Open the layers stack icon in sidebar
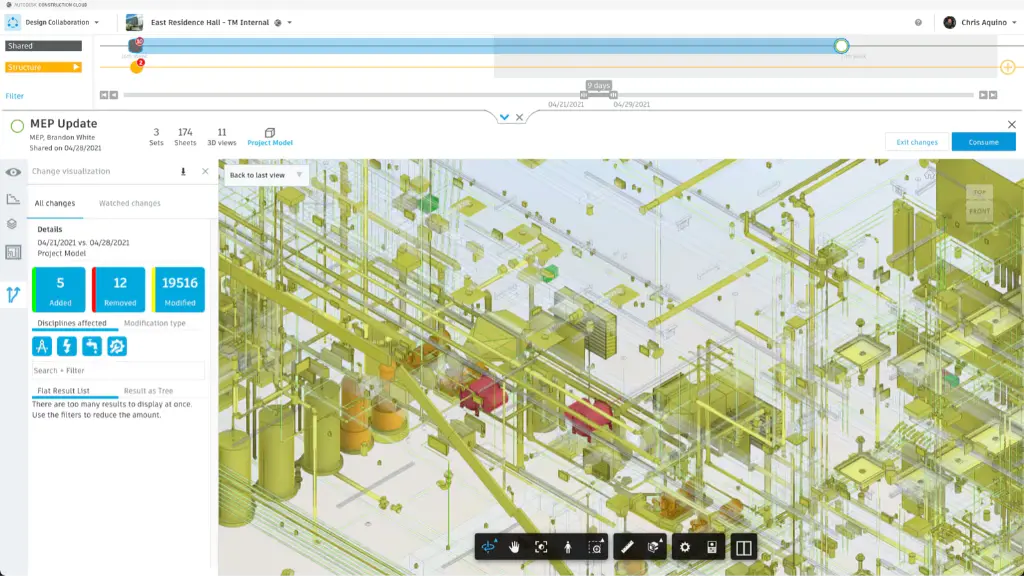The image size is (1024, 578). pos(12,224)
